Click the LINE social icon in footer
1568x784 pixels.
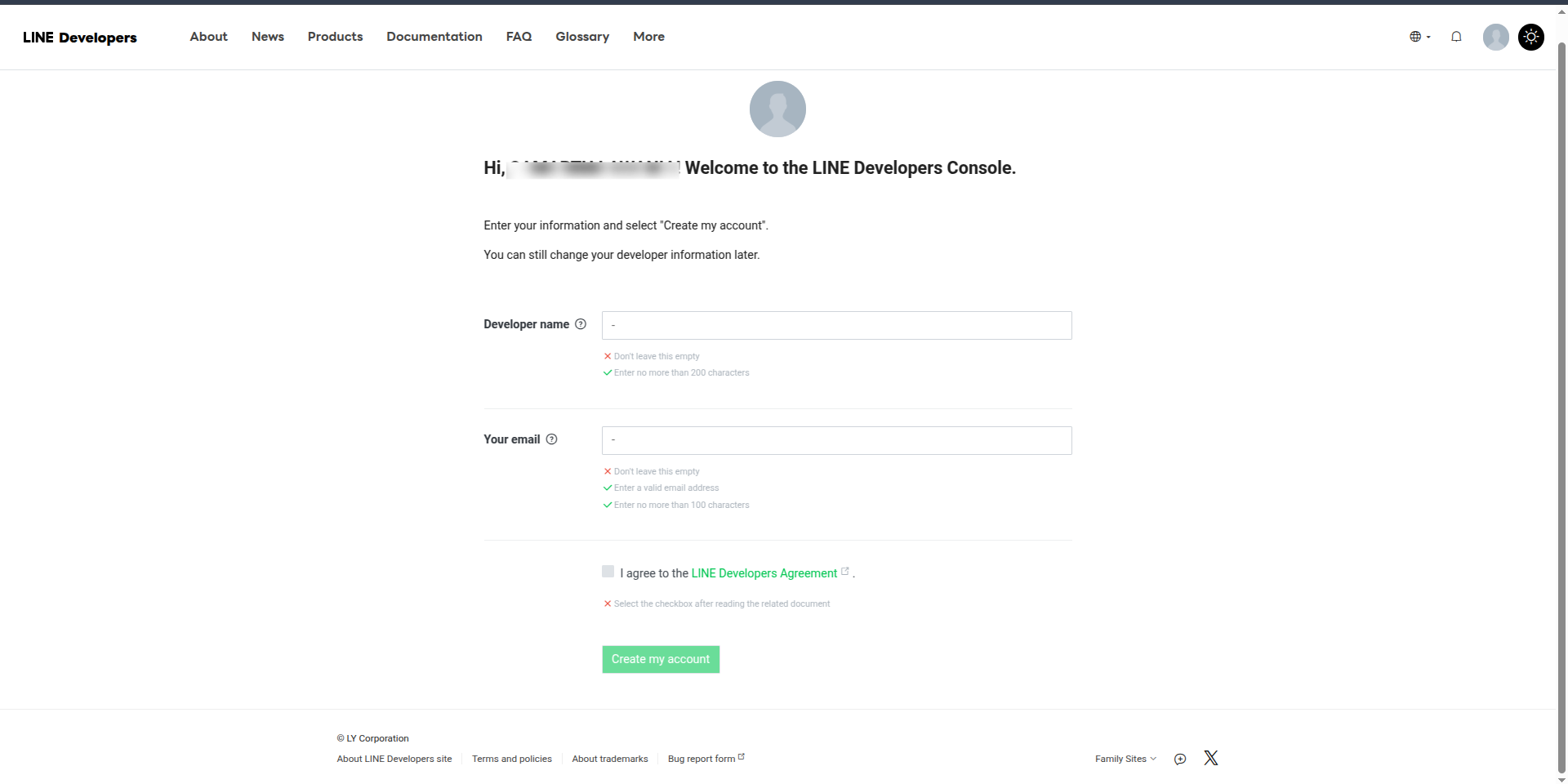pyautogui.click(x=1180, y=759)
